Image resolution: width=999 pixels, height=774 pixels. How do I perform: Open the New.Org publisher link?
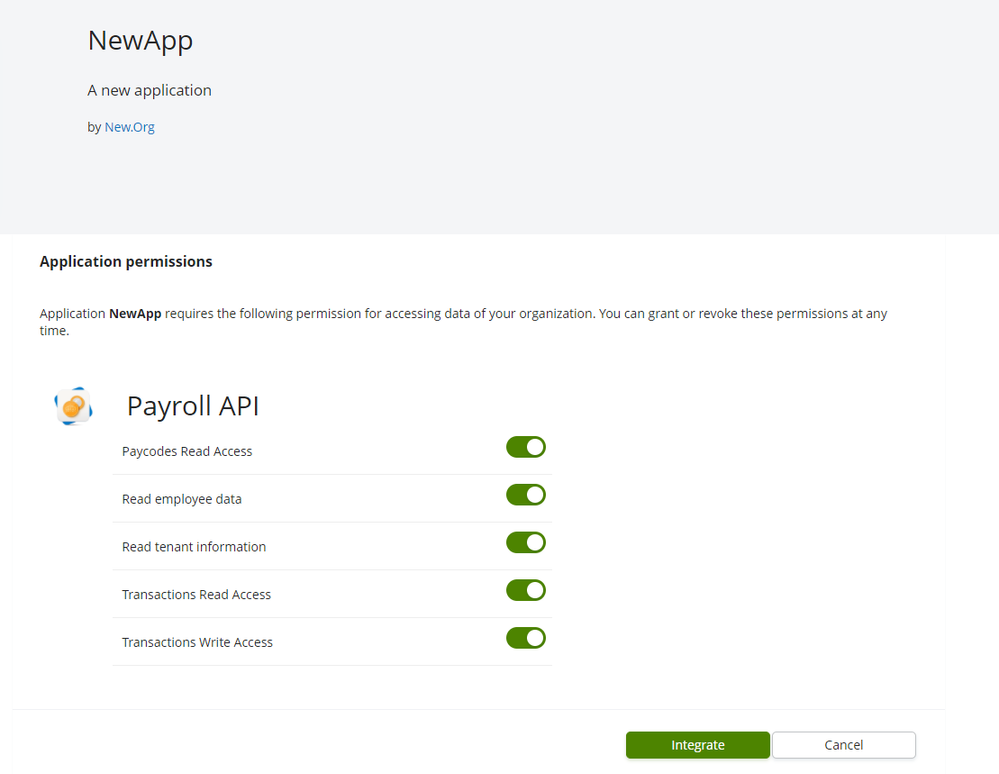pos(129,127)
